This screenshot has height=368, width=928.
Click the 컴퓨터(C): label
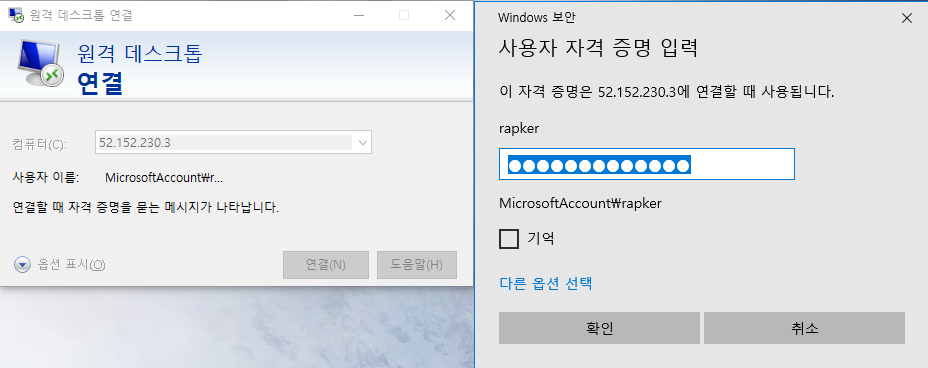40,144
